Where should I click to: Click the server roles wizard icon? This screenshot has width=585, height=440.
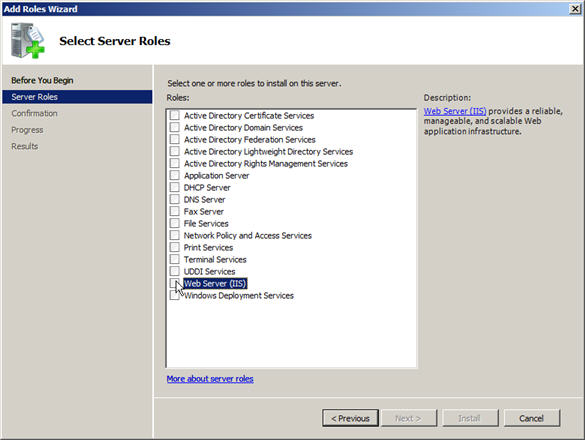coord(28,40)
